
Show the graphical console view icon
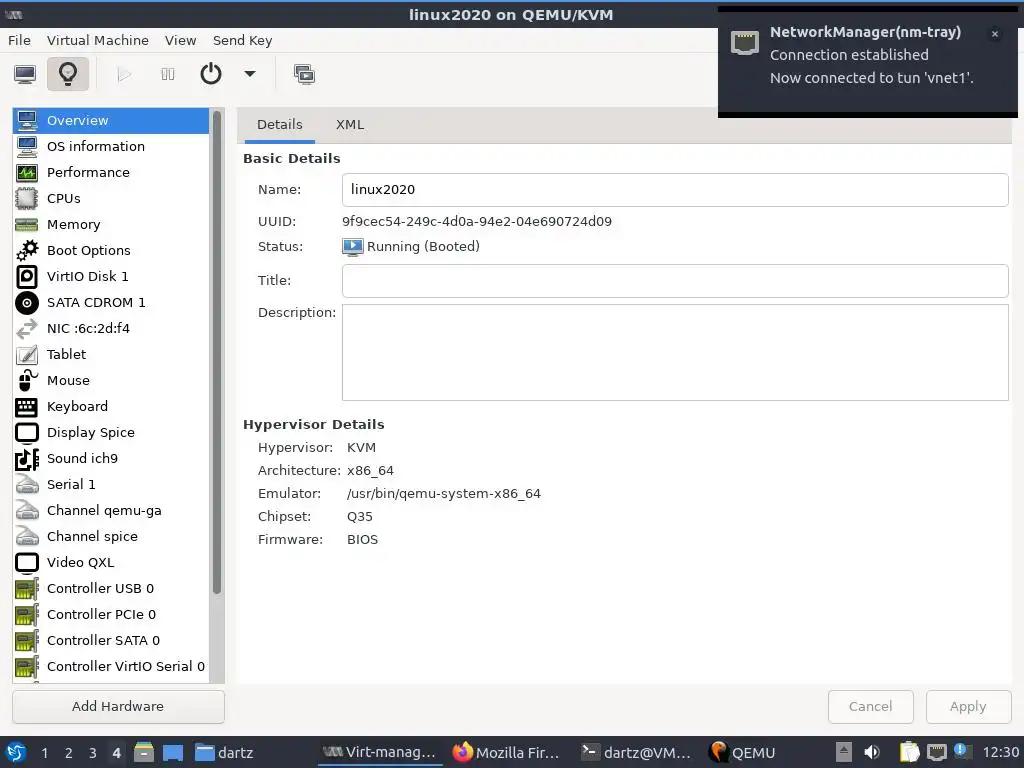coord(25,74)
